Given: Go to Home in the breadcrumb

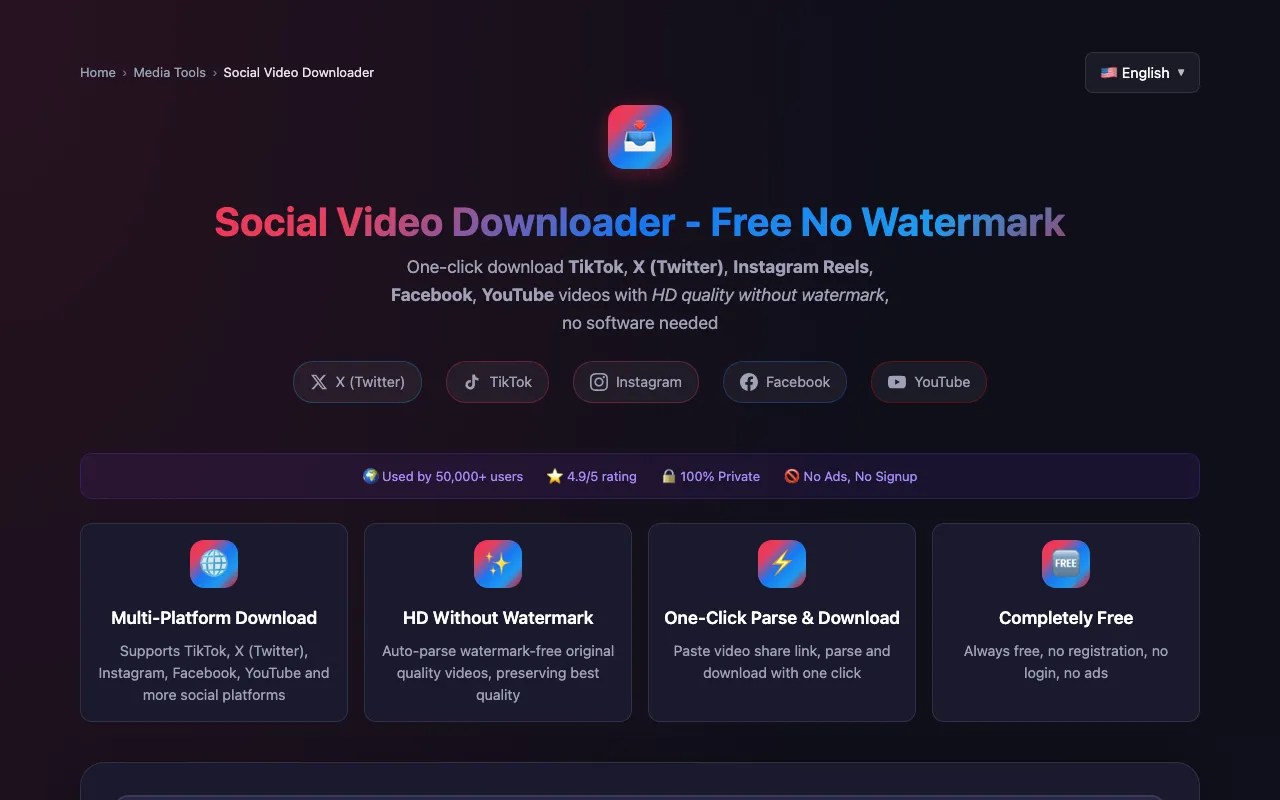Looking at the screenshot, I should click(98, 73).
